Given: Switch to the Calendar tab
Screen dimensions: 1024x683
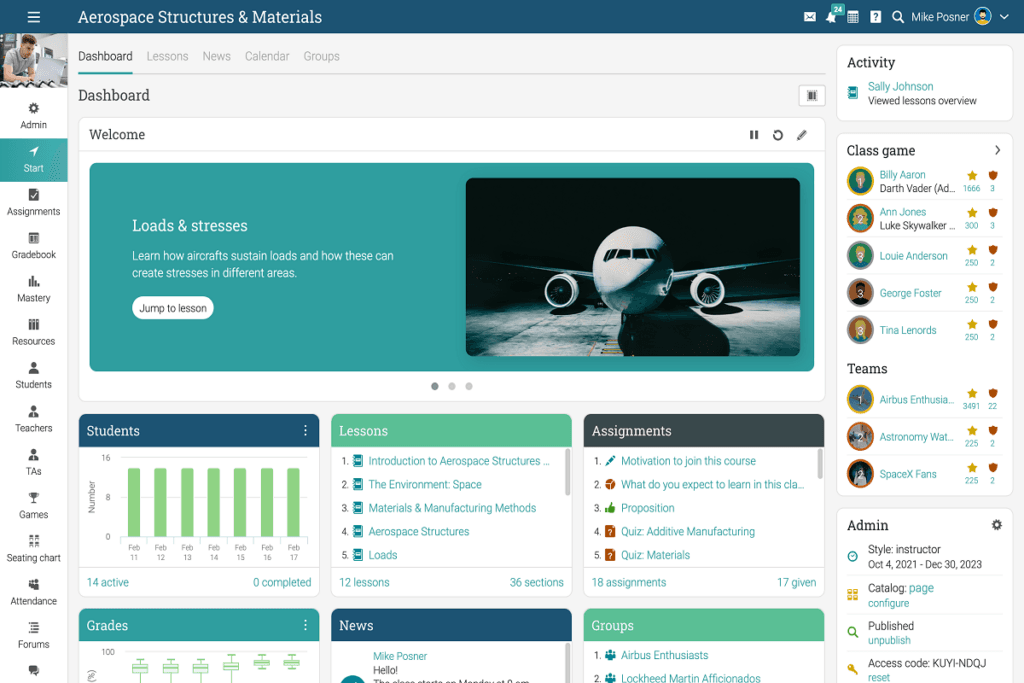Looking at the screenshot, I should pos(267,57).
